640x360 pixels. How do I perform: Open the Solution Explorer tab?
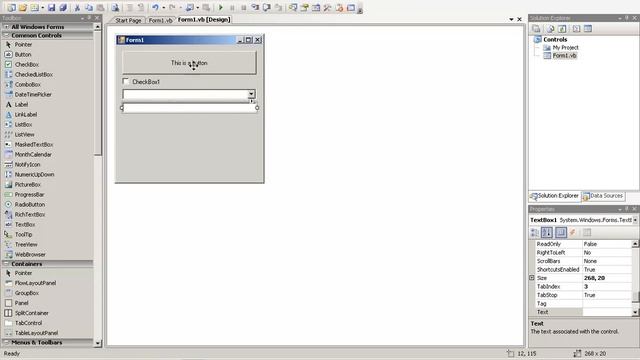pyautogui.click(x=554, y=196)
